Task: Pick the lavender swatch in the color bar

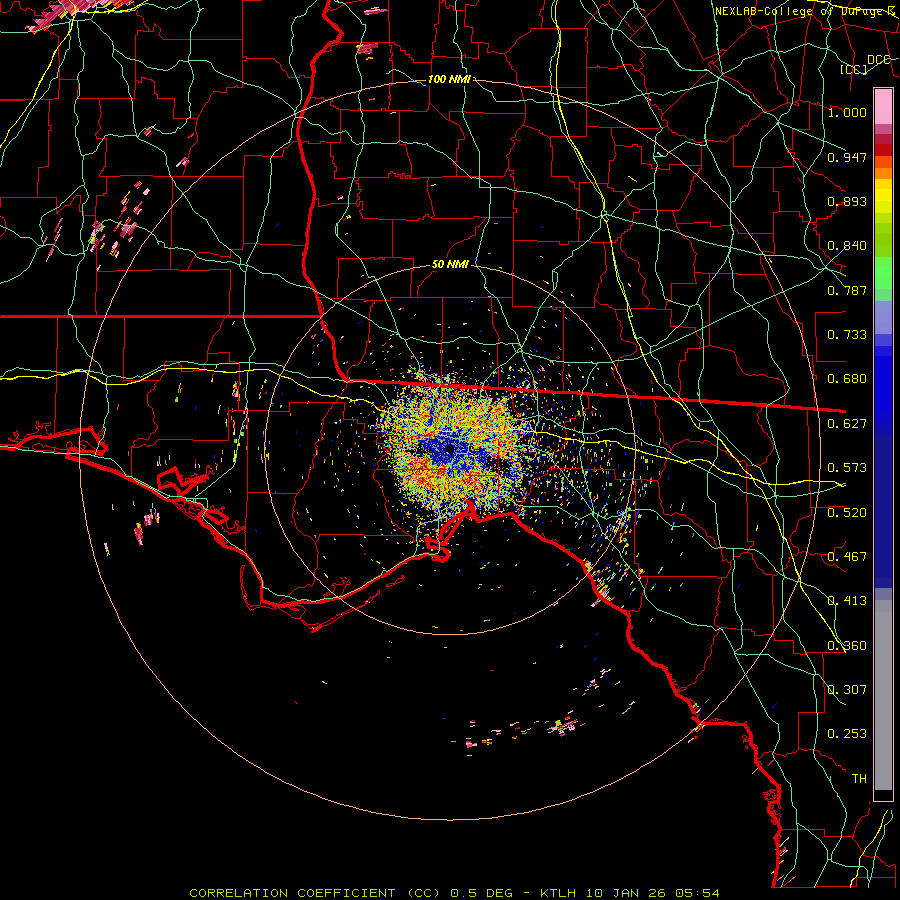Action: [883, 317]
